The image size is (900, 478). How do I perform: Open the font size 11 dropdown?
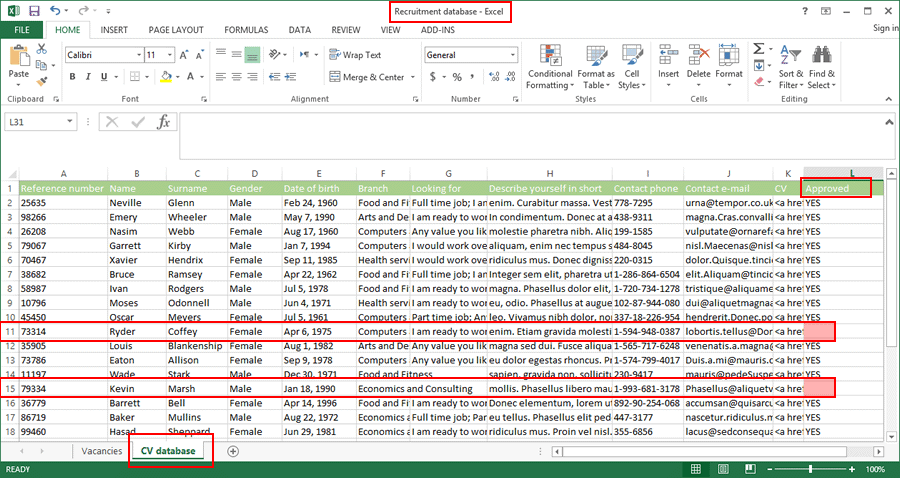click(170, 55)
